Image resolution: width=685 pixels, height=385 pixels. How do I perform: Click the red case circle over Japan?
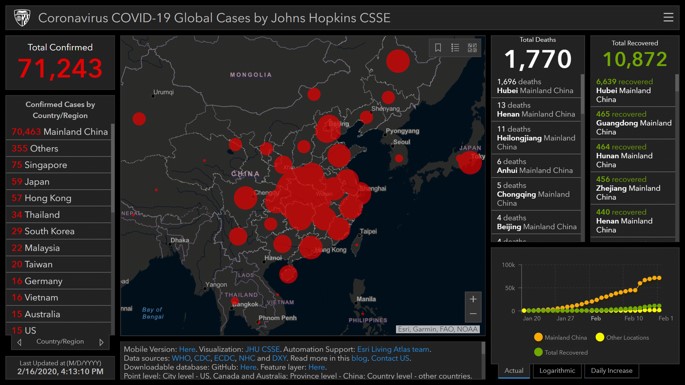pyautogui.click(x=469, y=162)
